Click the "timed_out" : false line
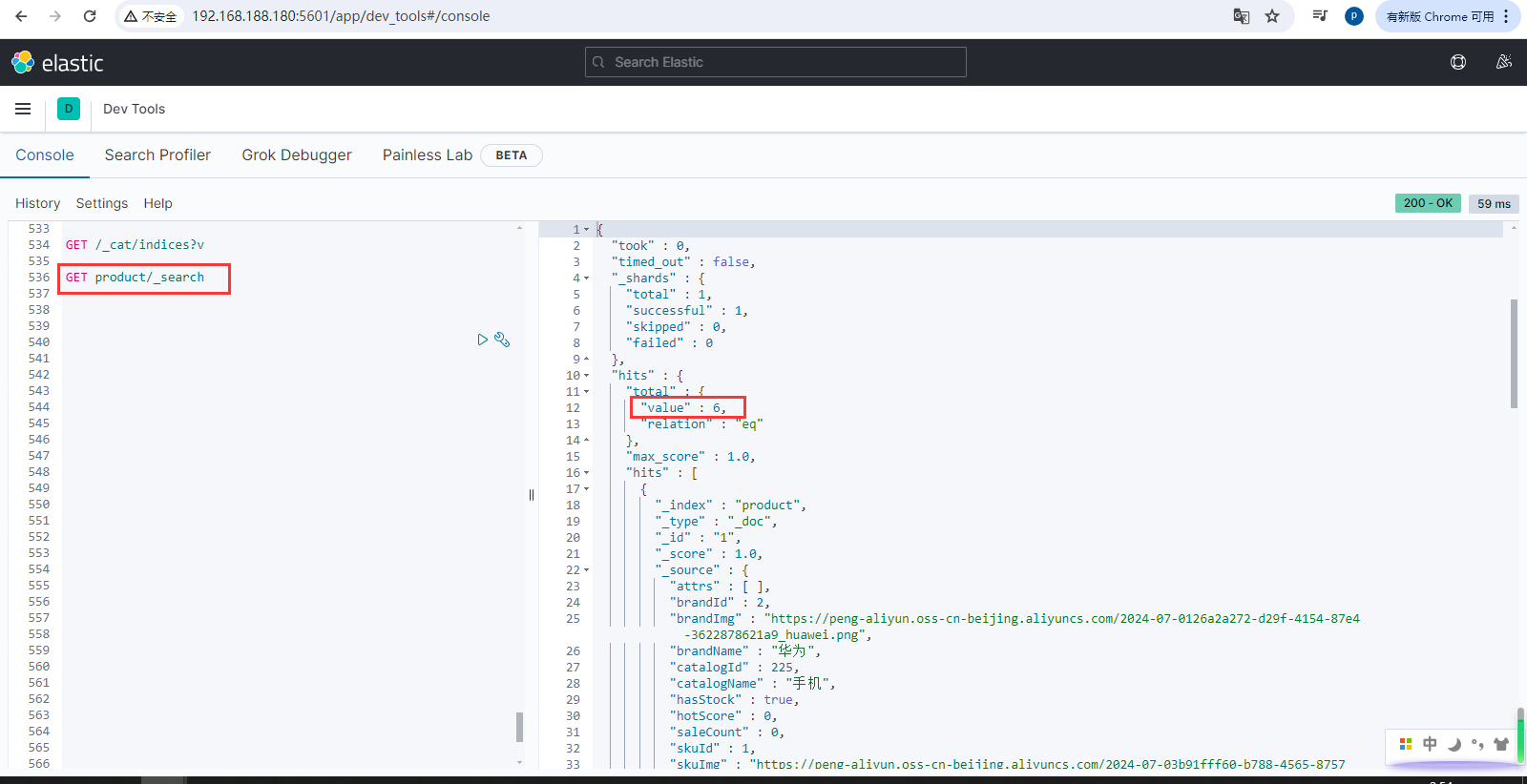The image size is (1527, 784). pyautogui.click(x=683, y=262)
